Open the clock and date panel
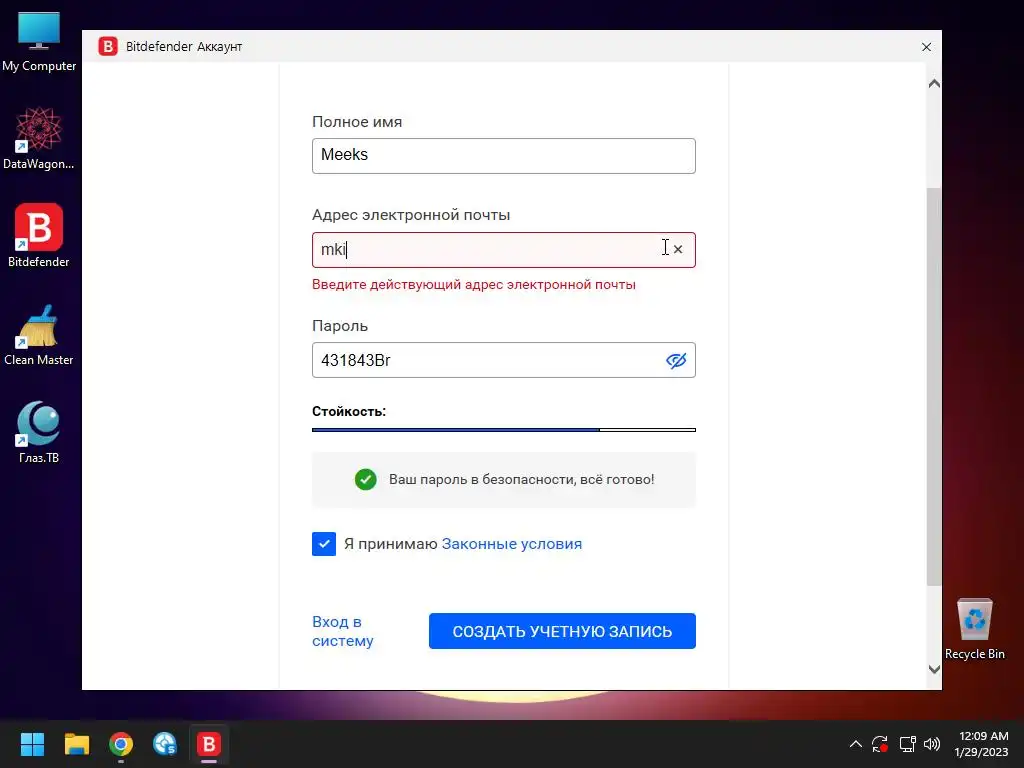Viewport: 1024px width, 768px height. point(982,744)
